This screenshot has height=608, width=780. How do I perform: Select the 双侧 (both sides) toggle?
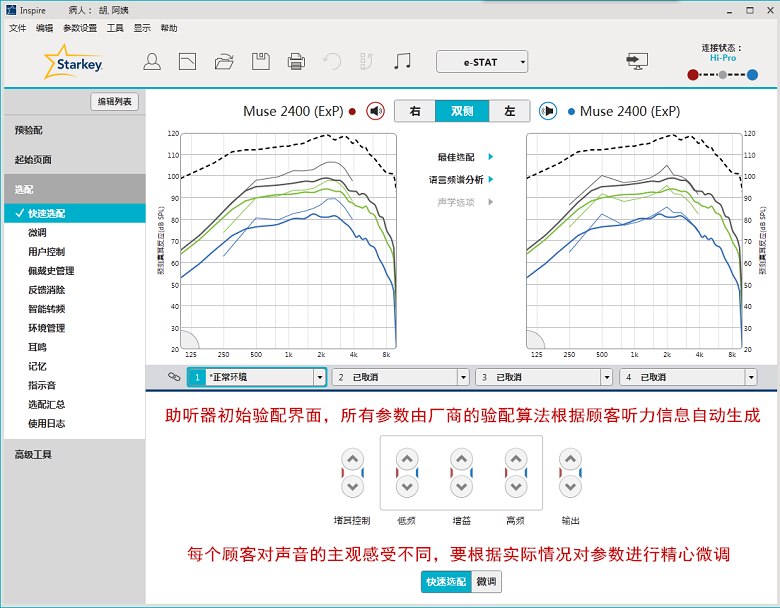[462, 111]
